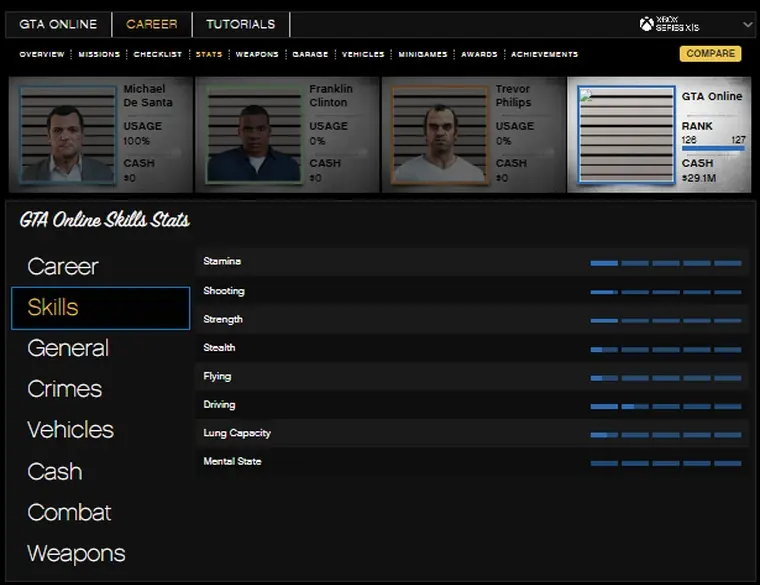760x585 pixels.
Task: Click the GTA Online character avatar image
Action: [625, 134]
